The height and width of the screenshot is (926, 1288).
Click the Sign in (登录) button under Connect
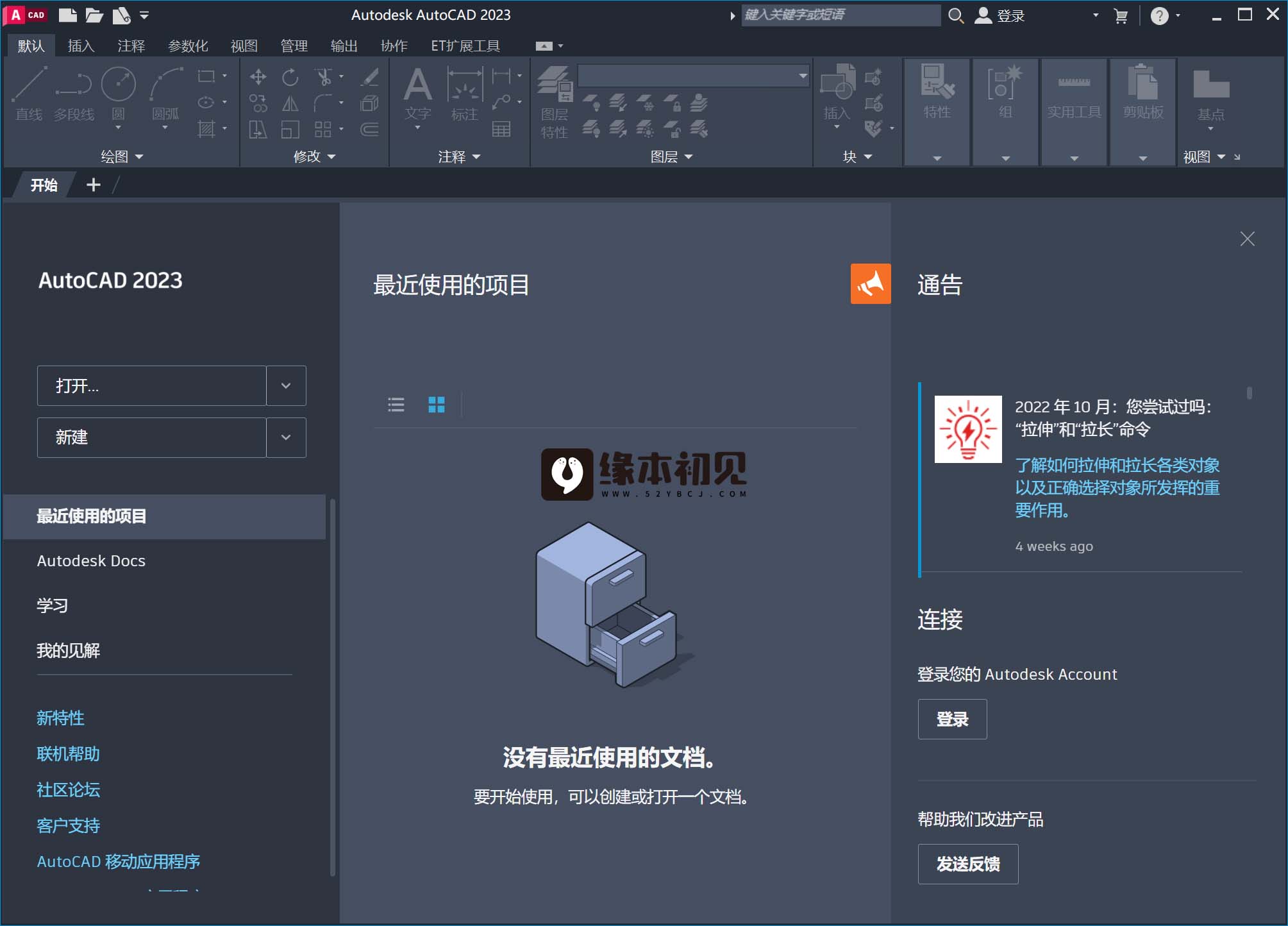click(952, 719)
